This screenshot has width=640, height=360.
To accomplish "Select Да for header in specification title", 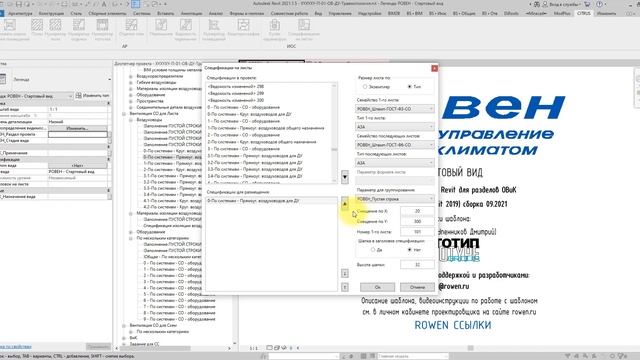I will (x=373, y=249).
